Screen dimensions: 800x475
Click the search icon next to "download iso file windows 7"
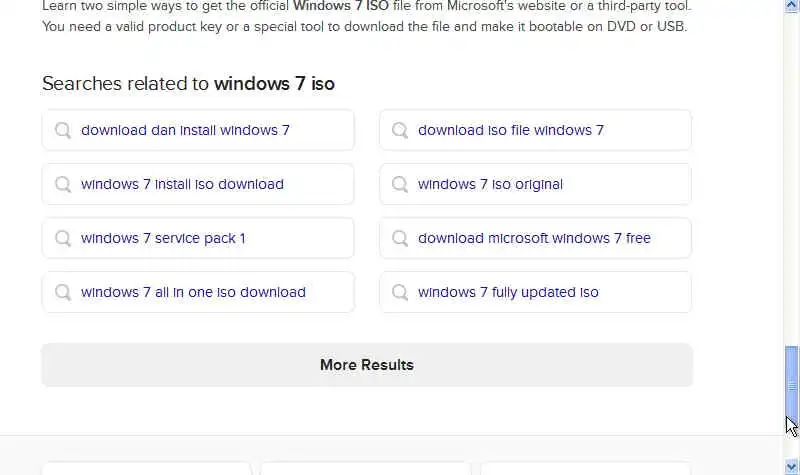coord(400,130)
